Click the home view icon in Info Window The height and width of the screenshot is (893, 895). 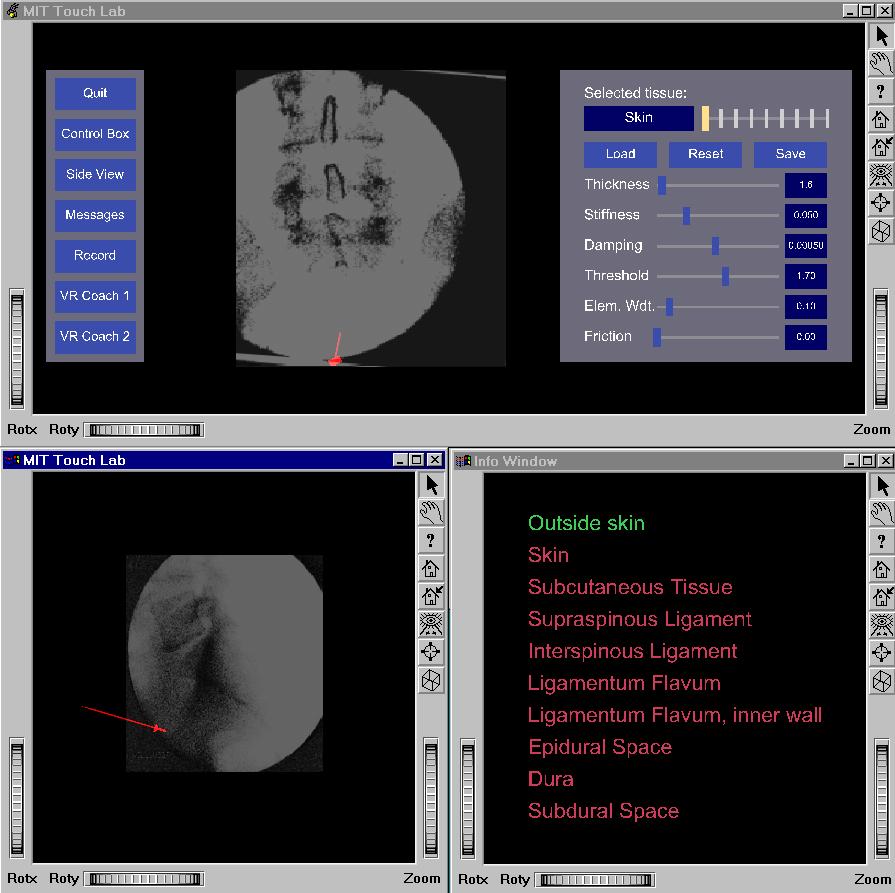click(881, 569)
